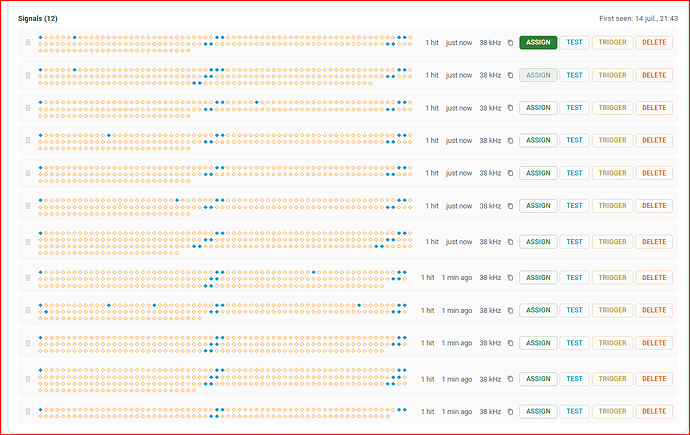
Task: Test the first signal in the list
Action: 574,43
